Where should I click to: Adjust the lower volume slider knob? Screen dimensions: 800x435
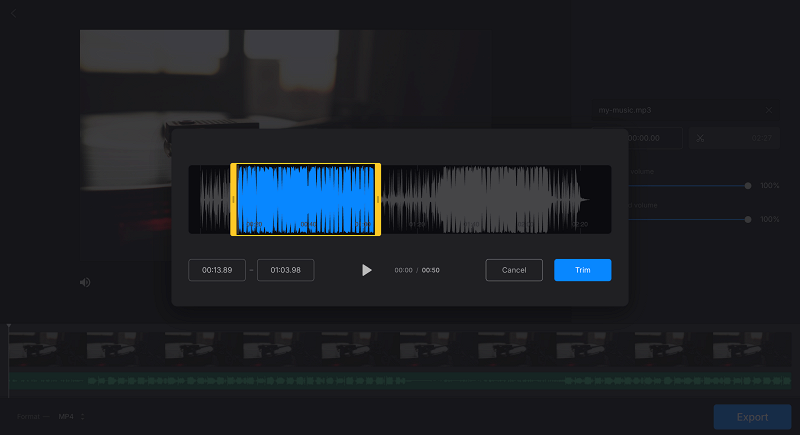tap(748, 219)
